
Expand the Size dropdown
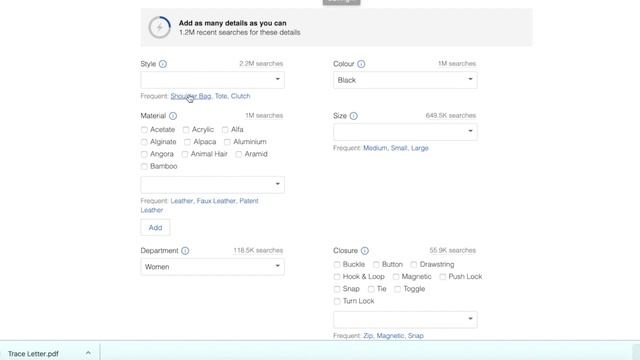(405, 131)
